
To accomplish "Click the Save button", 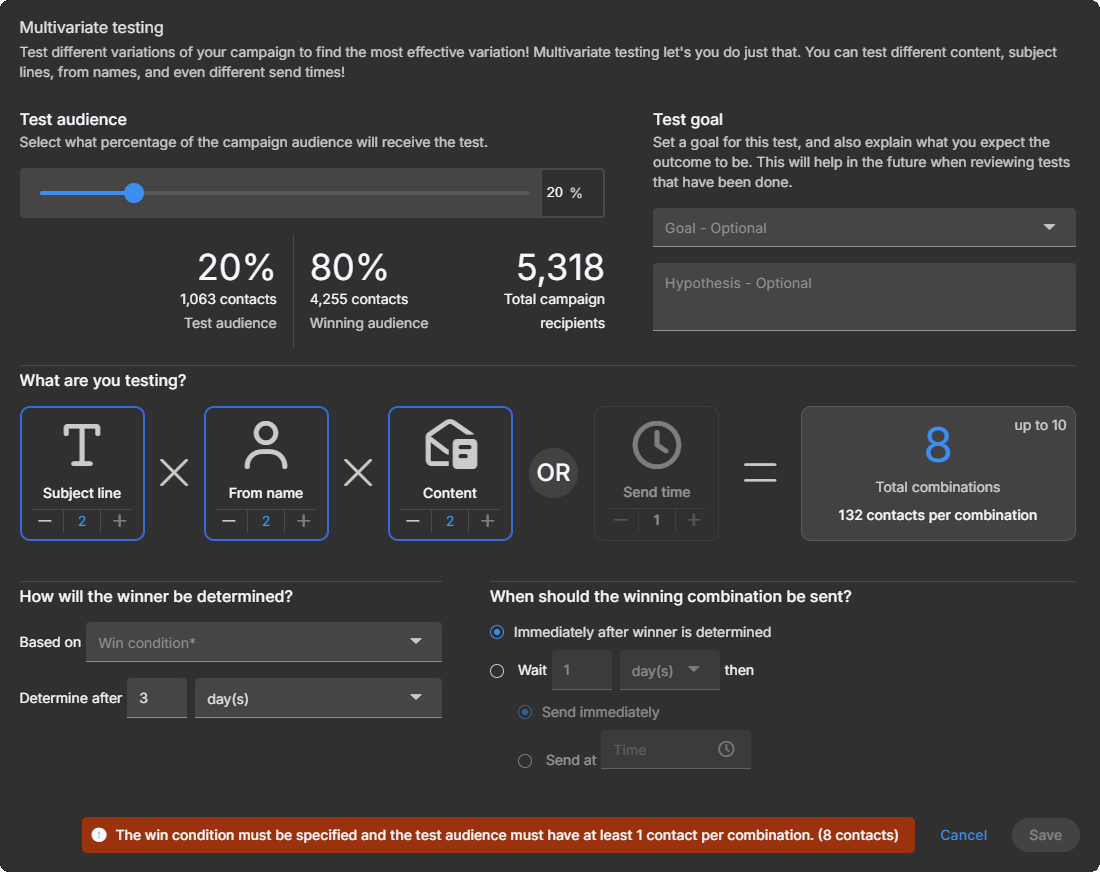I will [x=1045, y=835].
